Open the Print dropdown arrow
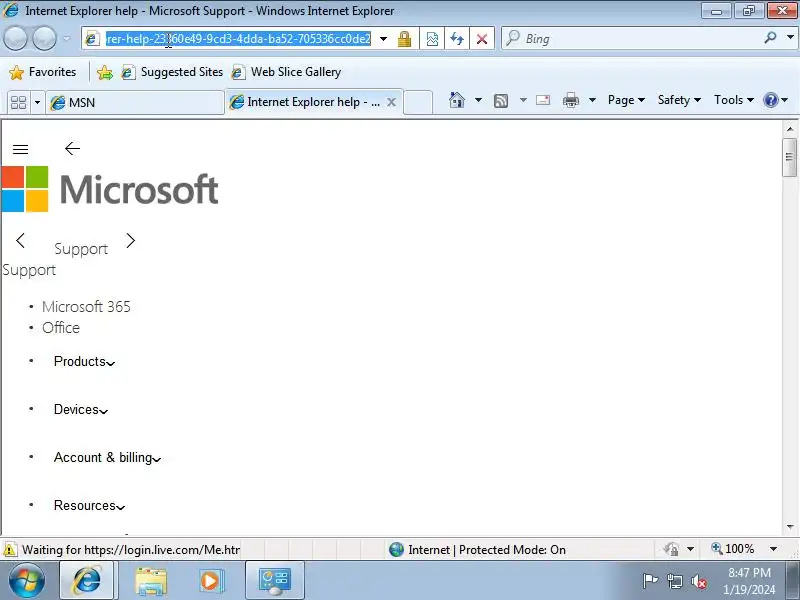The height and width of the screenshot is (600, 800). tap(592, 100)
